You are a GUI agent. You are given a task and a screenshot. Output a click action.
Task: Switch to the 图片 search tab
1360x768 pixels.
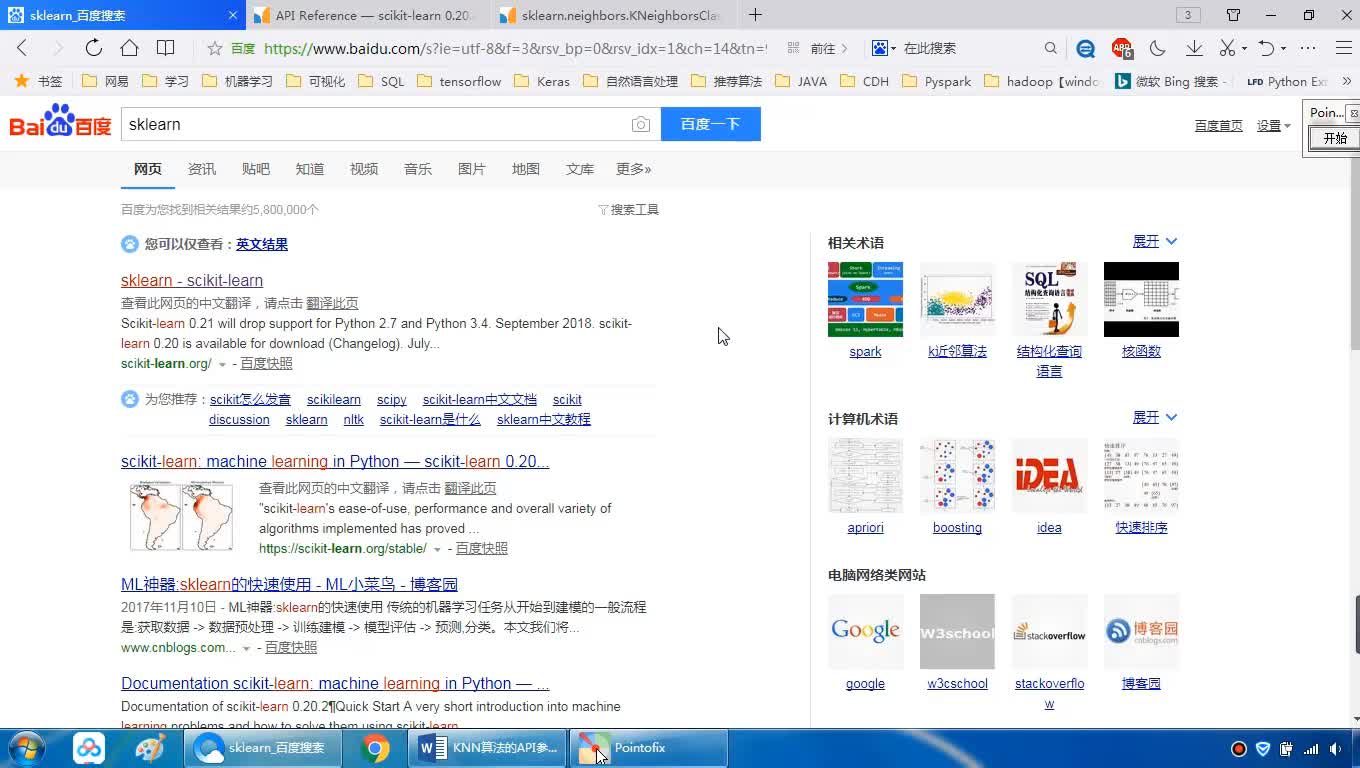tap(471, 169)
